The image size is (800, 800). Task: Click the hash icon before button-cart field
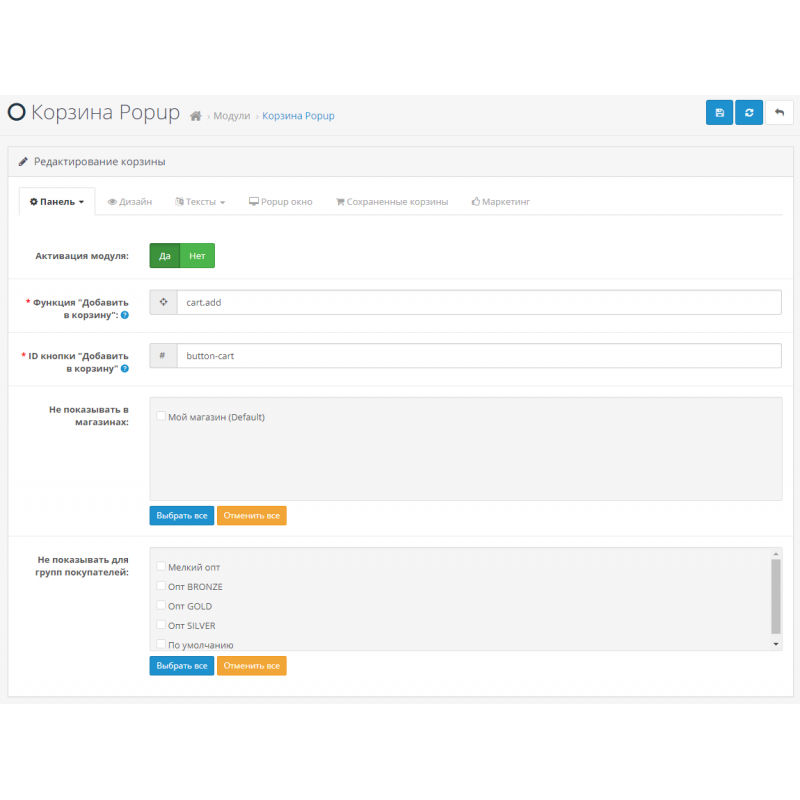(x=163, y=356)
